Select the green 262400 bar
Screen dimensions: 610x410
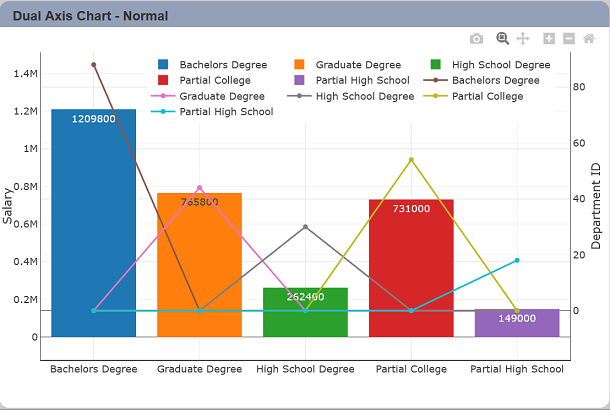click(x=305, y=312)
